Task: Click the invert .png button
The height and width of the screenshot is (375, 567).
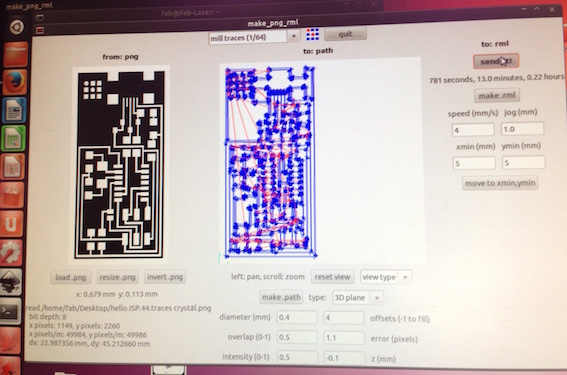Action: pos(165,277)
